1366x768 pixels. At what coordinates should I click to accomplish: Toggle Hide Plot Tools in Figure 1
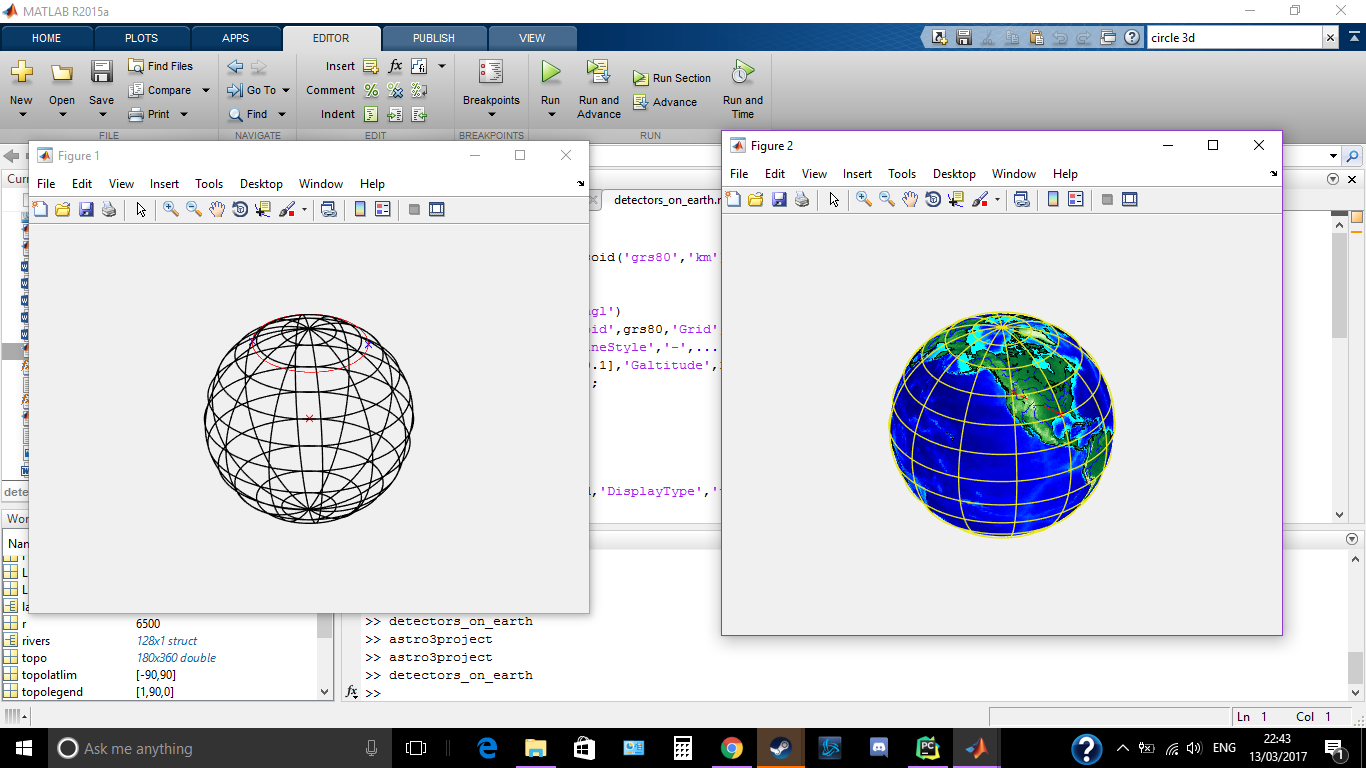(x=414, y=209)
